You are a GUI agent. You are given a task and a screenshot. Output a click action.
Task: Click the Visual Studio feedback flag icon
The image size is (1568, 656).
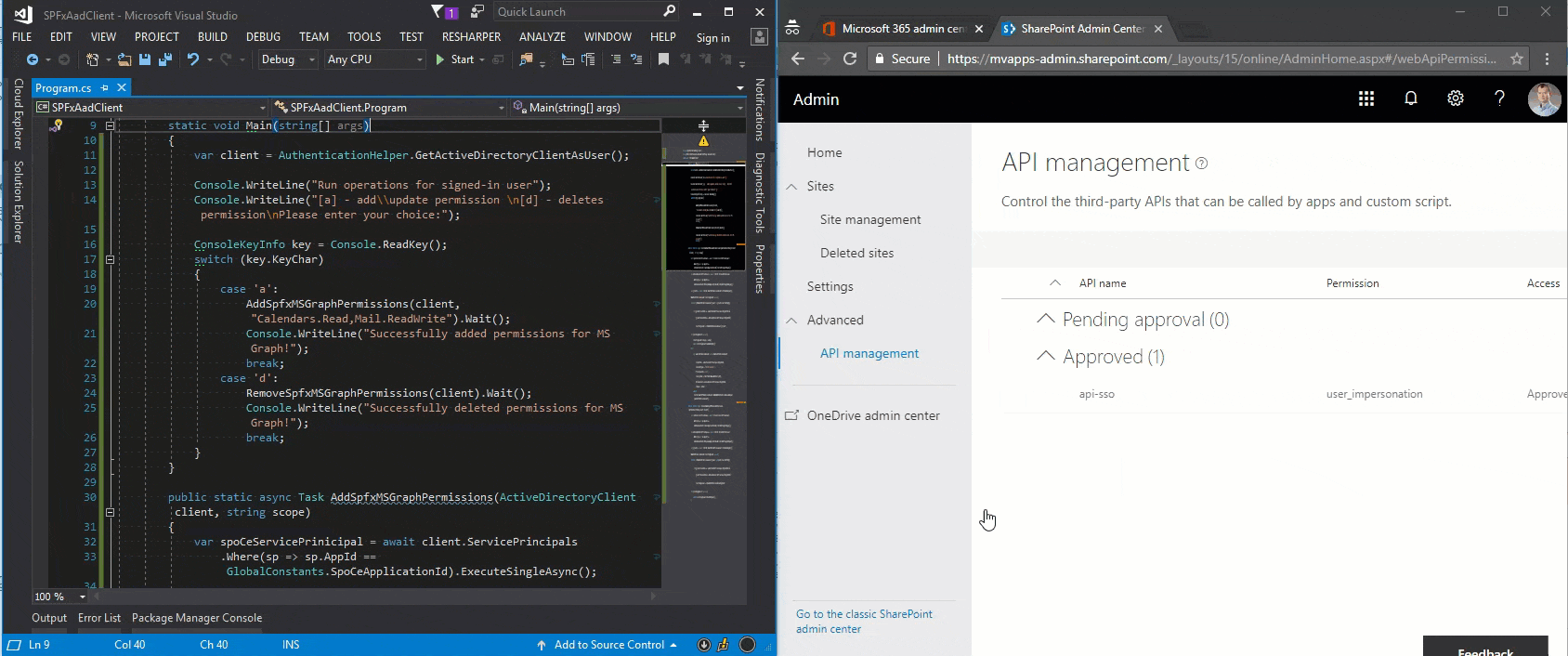click(439, 12)
